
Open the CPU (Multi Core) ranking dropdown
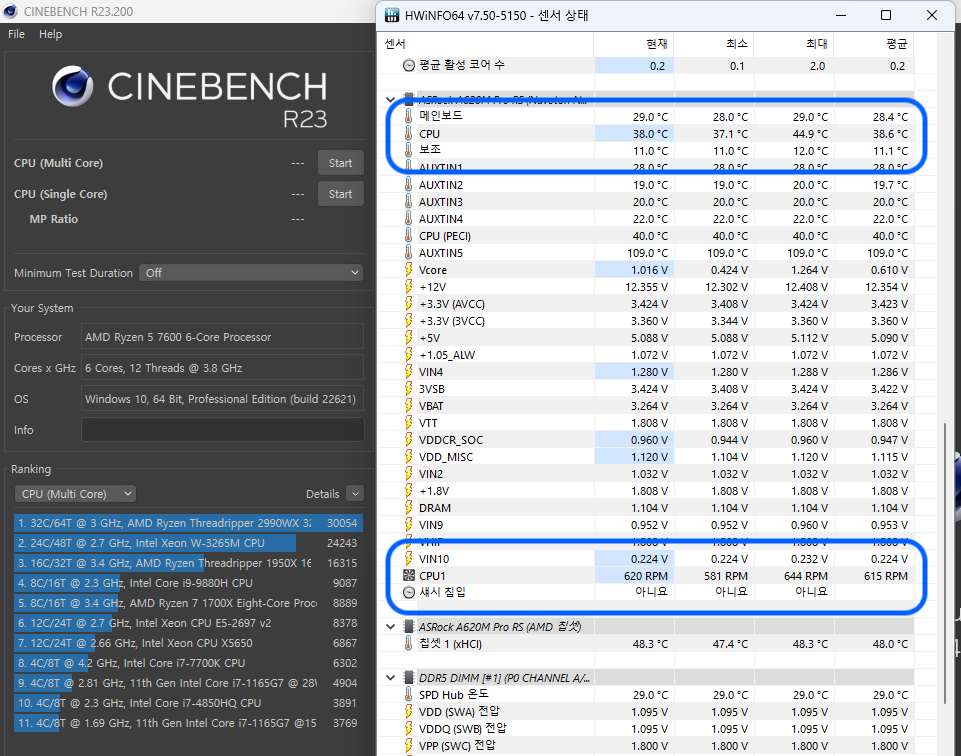coord(75,494)
